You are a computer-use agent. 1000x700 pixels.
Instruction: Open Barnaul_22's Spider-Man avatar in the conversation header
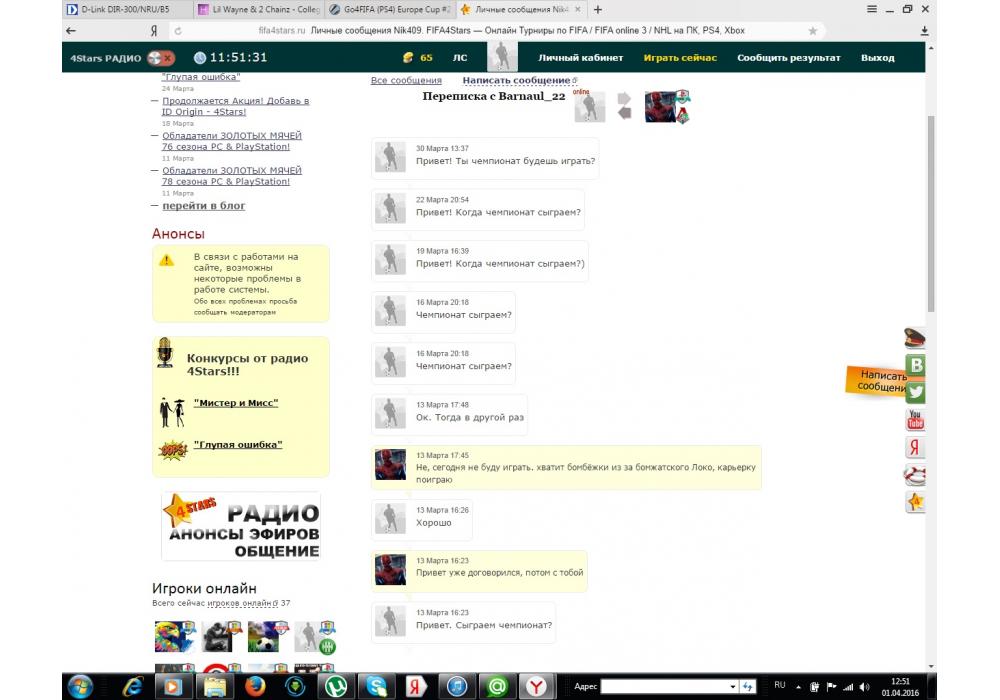point(660,107)
